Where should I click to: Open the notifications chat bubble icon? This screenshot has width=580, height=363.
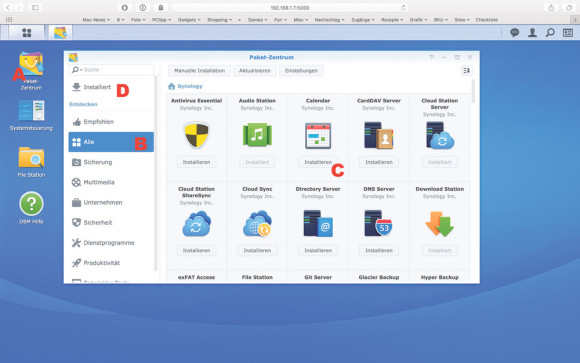[x=515, y=33]
